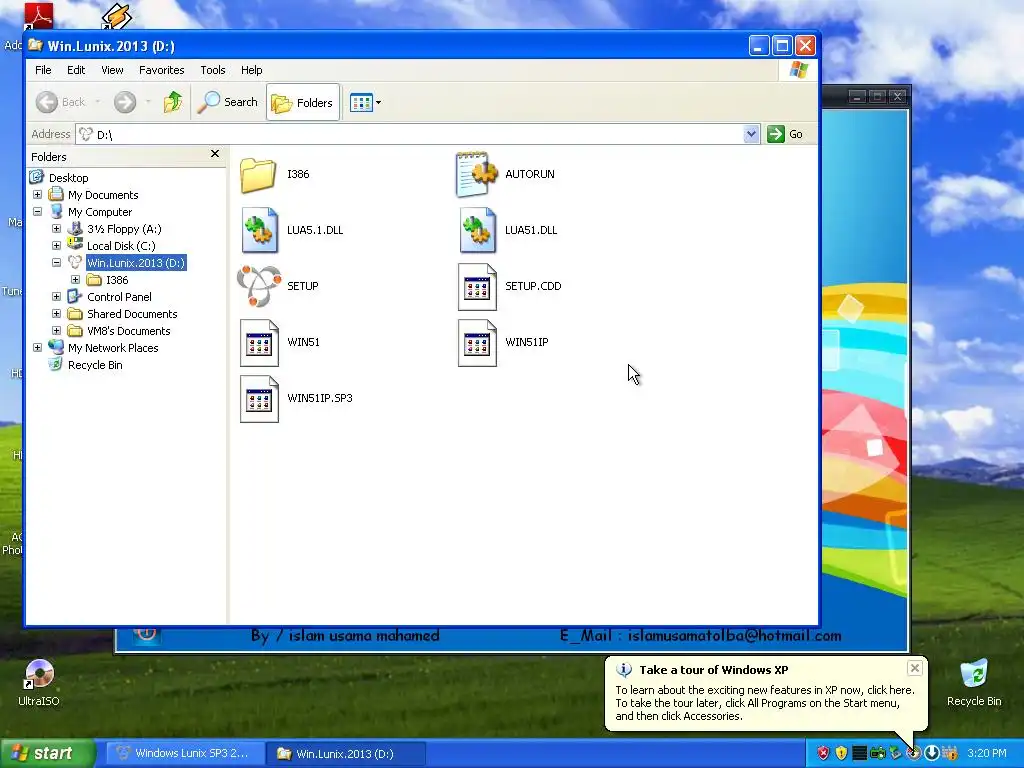Open the Favorites menu
This screenshot has width=1024, height=768.
tap(161, 70)
